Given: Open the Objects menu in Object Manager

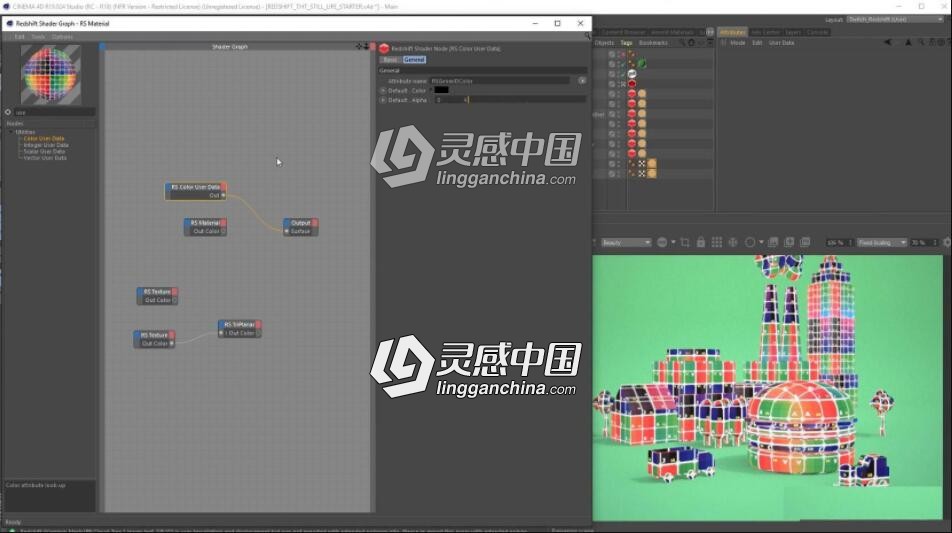Looking at the screenshot, I should pos(604,43).
